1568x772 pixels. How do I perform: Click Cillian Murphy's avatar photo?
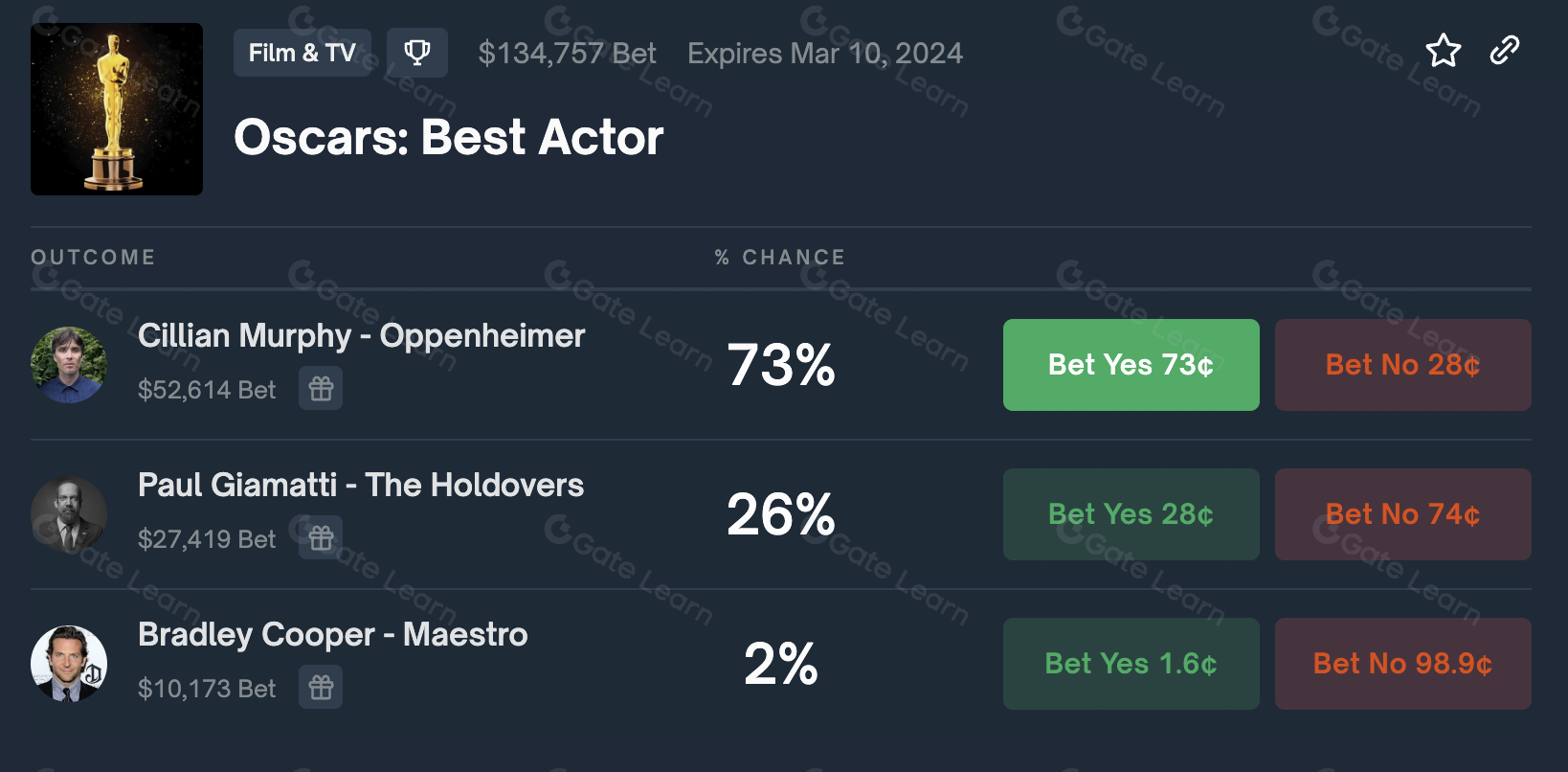69,365
